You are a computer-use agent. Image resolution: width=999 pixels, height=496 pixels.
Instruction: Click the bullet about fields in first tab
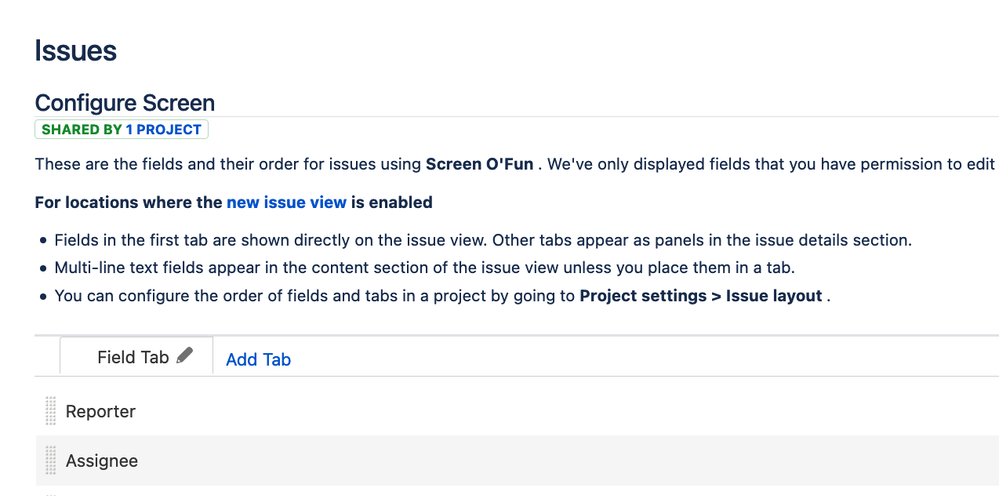coord(483,241)
